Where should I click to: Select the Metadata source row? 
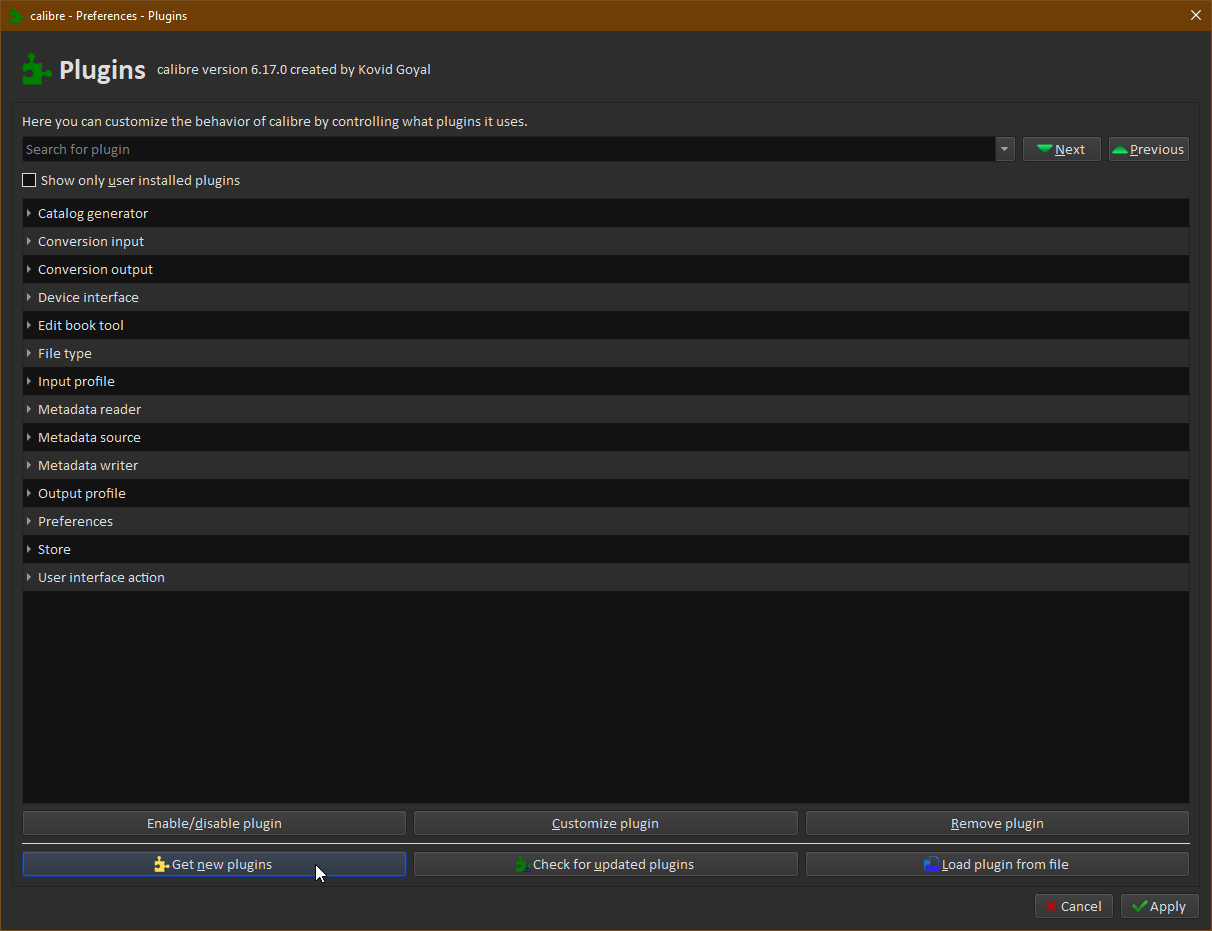(x=606, y=437)
